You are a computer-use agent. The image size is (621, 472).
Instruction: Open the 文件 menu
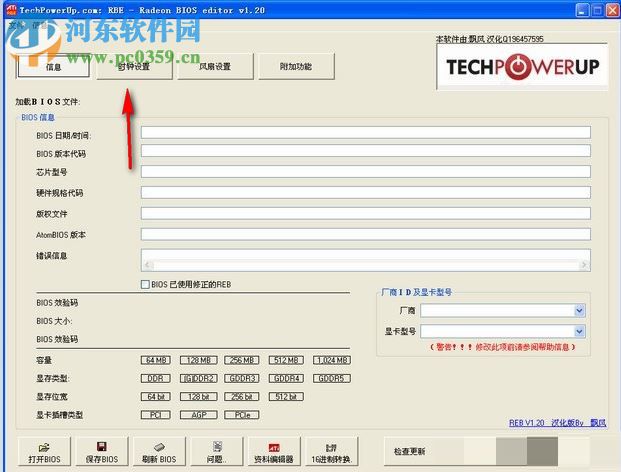[16, 25]
